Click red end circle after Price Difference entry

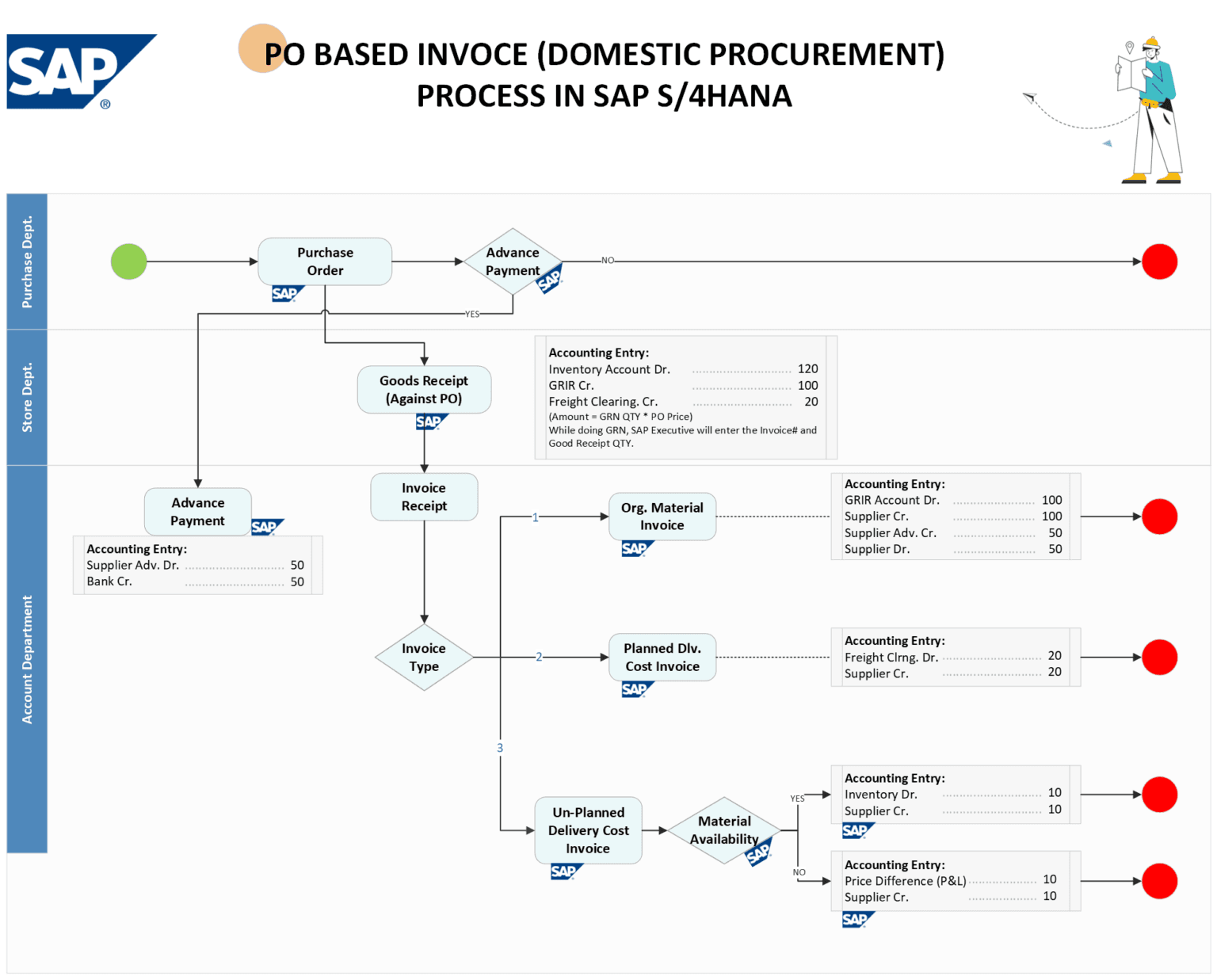(x=1159, y=881)
